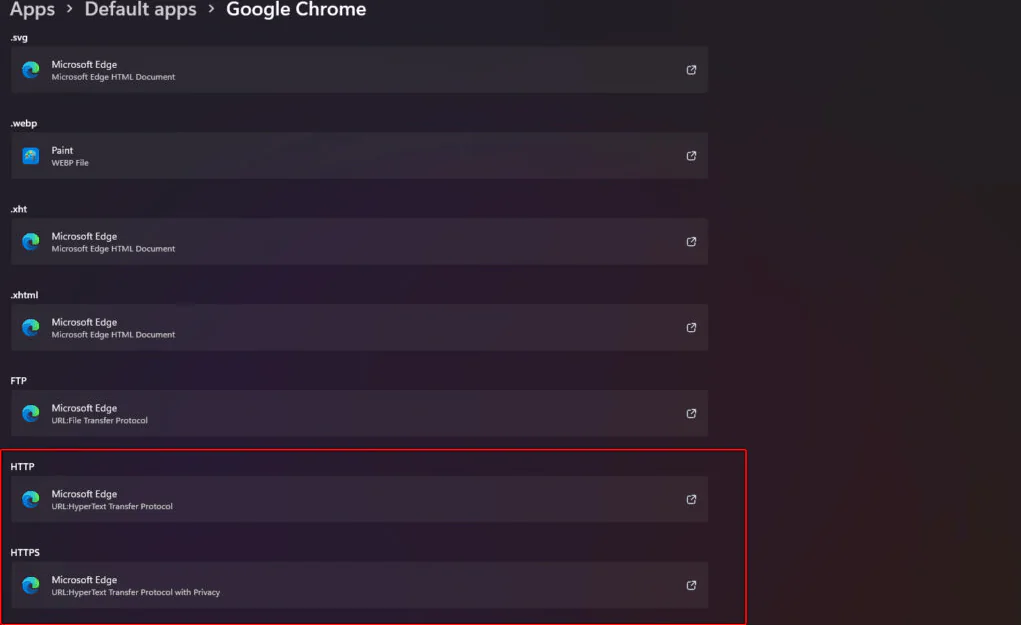Click the Paint icon in the .webp row
Screen dimensions: 1021x625
(x=31, y=156)
